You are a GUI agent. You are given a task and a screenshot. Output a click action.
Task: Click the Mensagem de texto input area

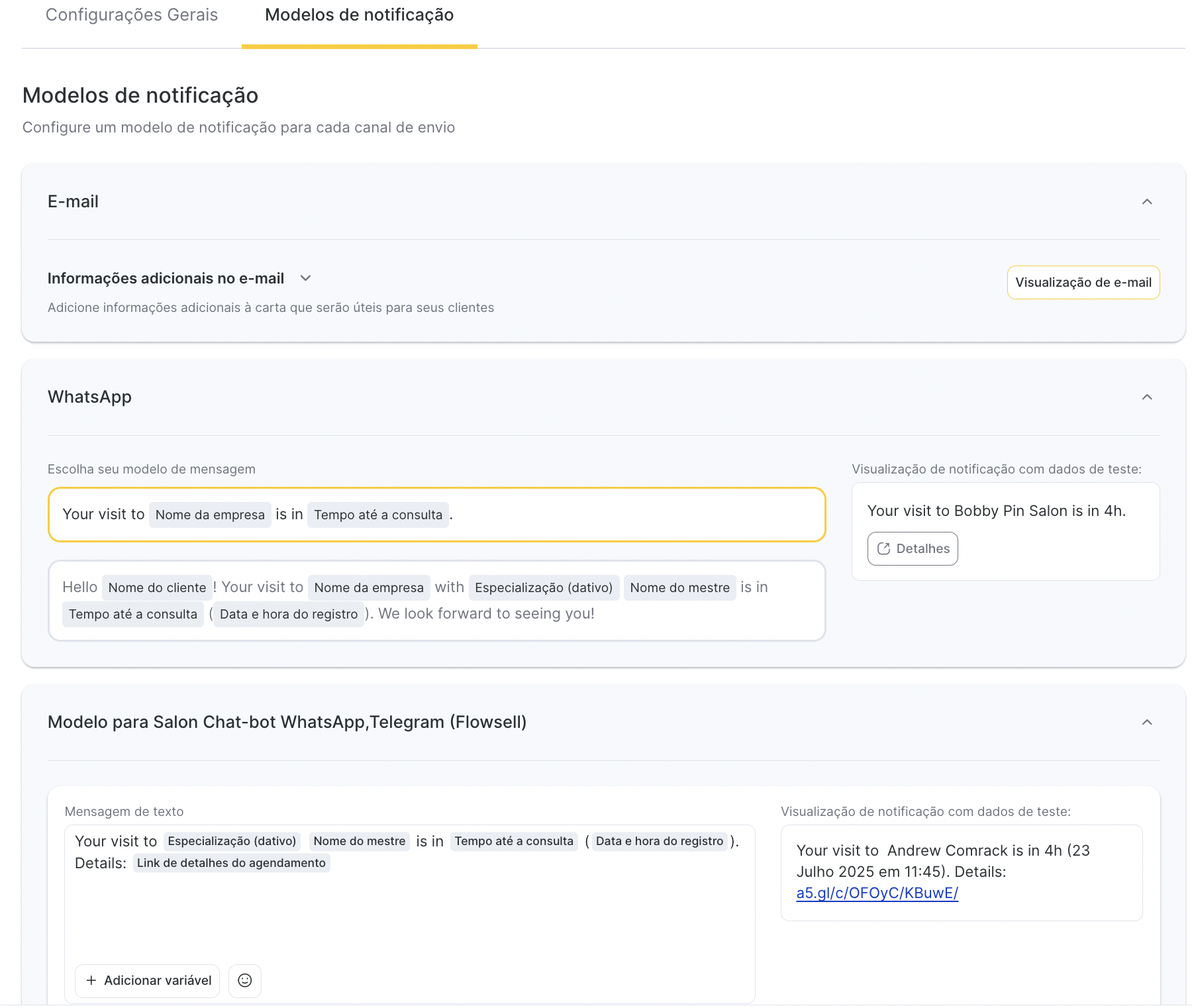[x=409, y=914]
